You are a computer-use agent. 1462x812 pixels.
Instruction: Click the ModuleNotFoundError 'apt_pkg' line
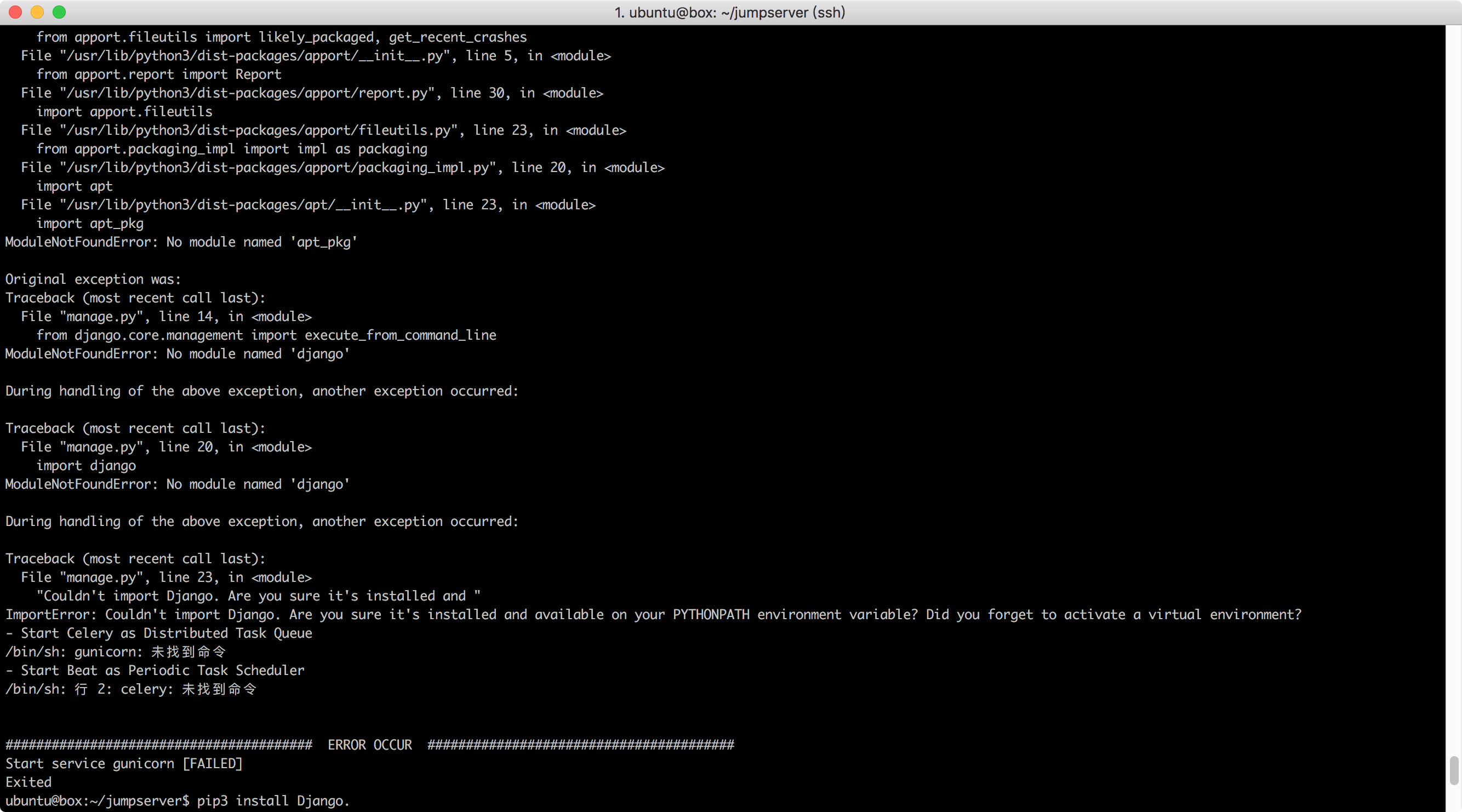[180, 242]
